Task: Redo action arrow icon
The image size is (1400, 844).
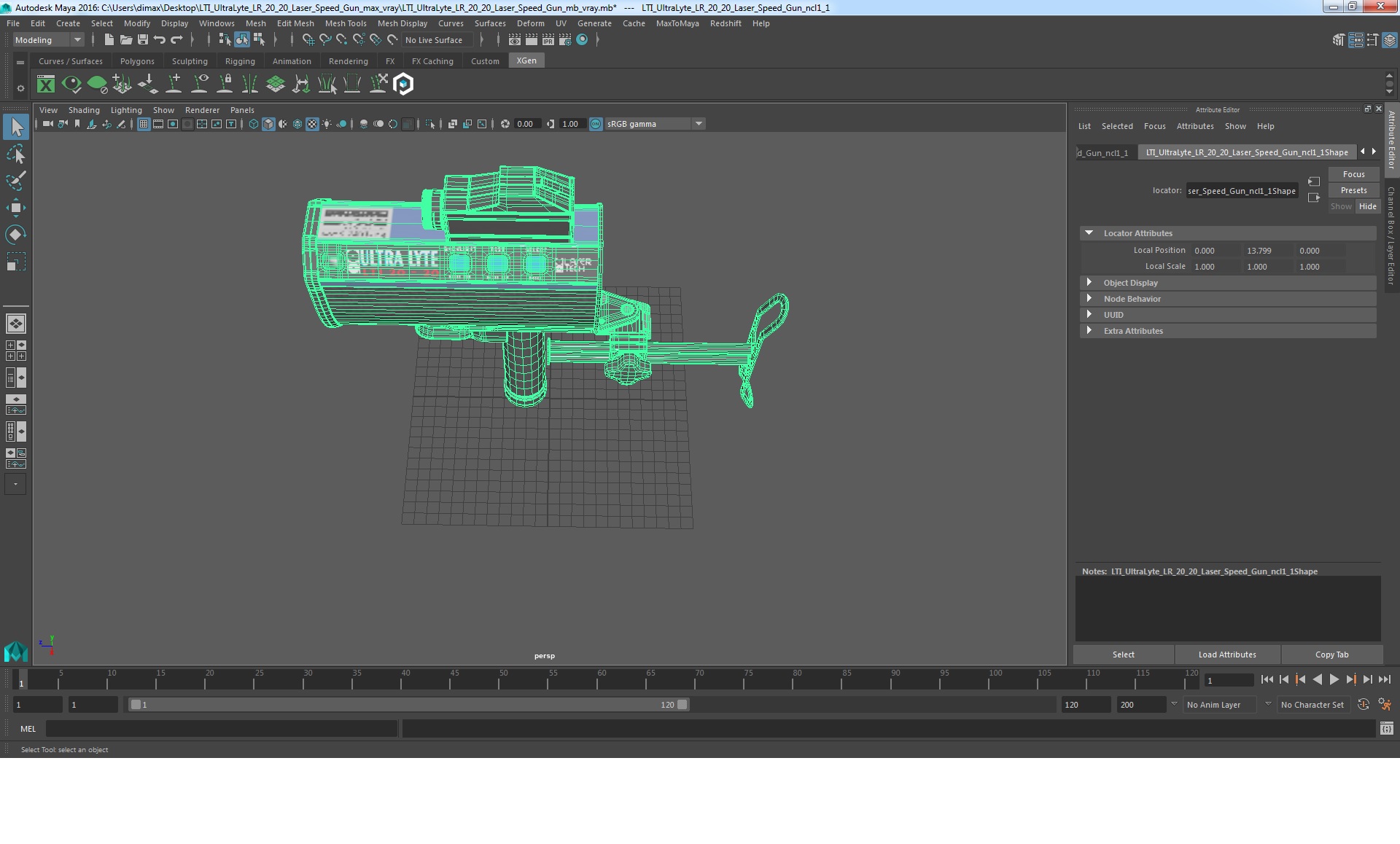Action: [x=176, y=40]
